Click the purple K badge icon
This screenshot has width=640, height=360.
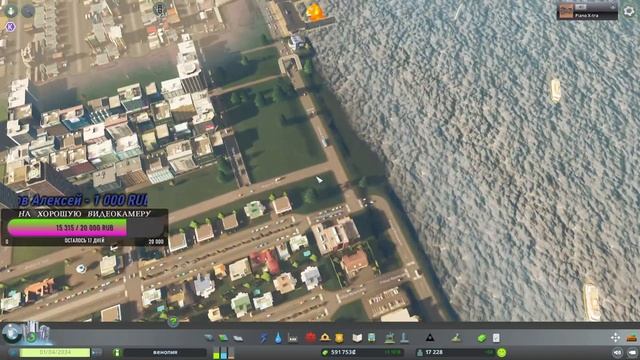[10, 27]
